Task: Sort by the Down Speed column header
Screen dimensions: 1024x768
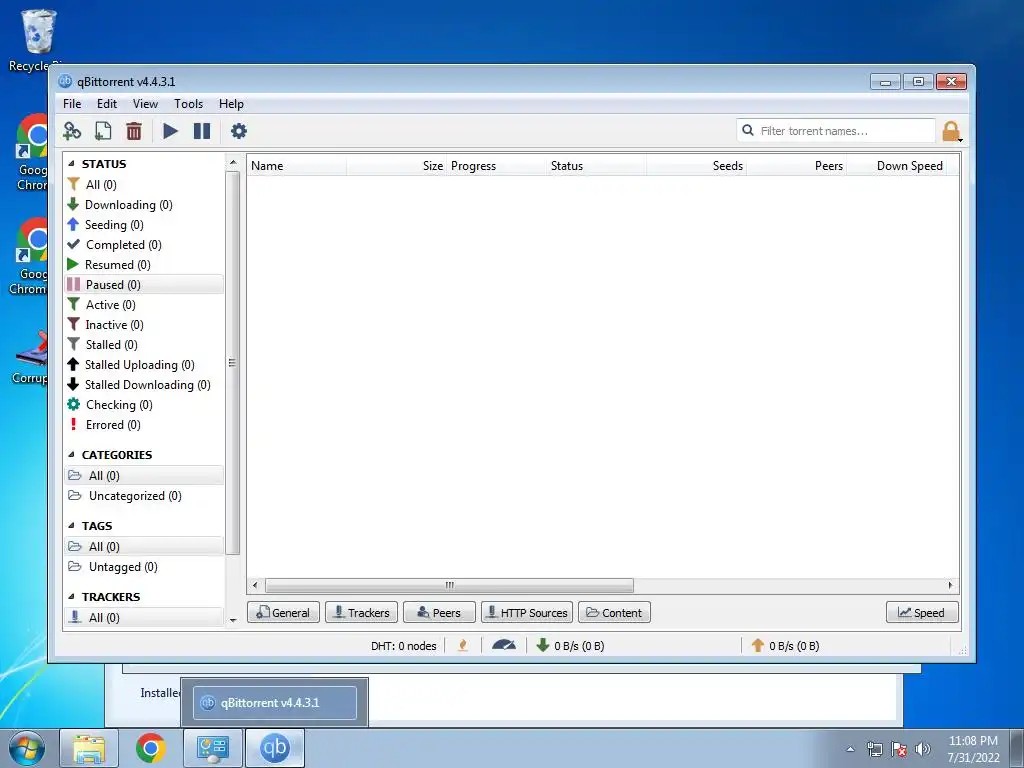Action: [x=896, y=166]
